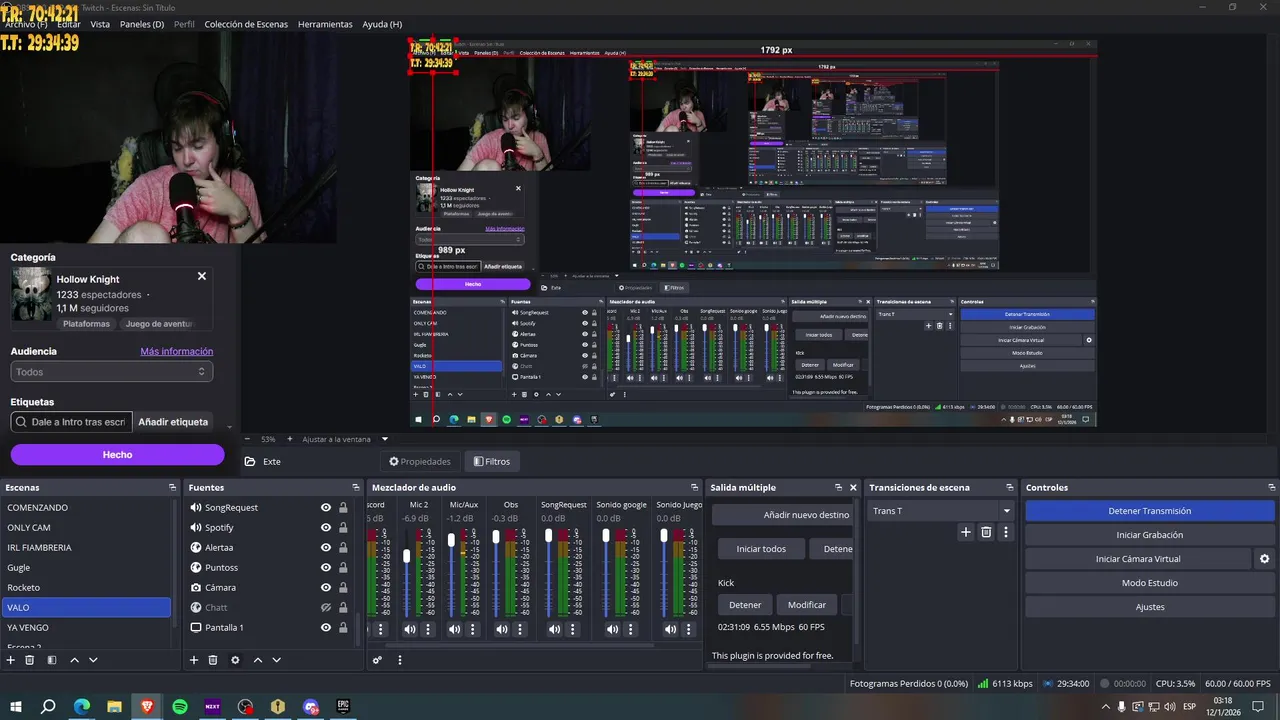Viewport: 1280px width, 720px height.
Task: Open Spotify from the Windows taskbar
Action: (180, 706)
